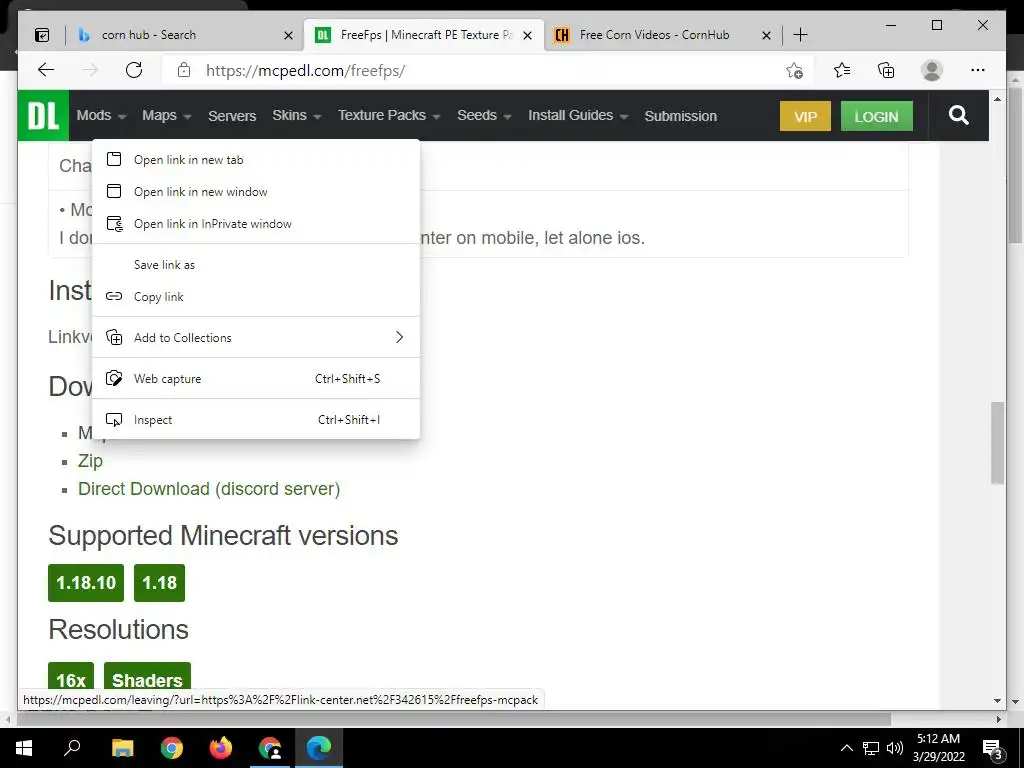Expand the Maps dropdown menu
The image size is (1024, 768).
coord(167,116)
